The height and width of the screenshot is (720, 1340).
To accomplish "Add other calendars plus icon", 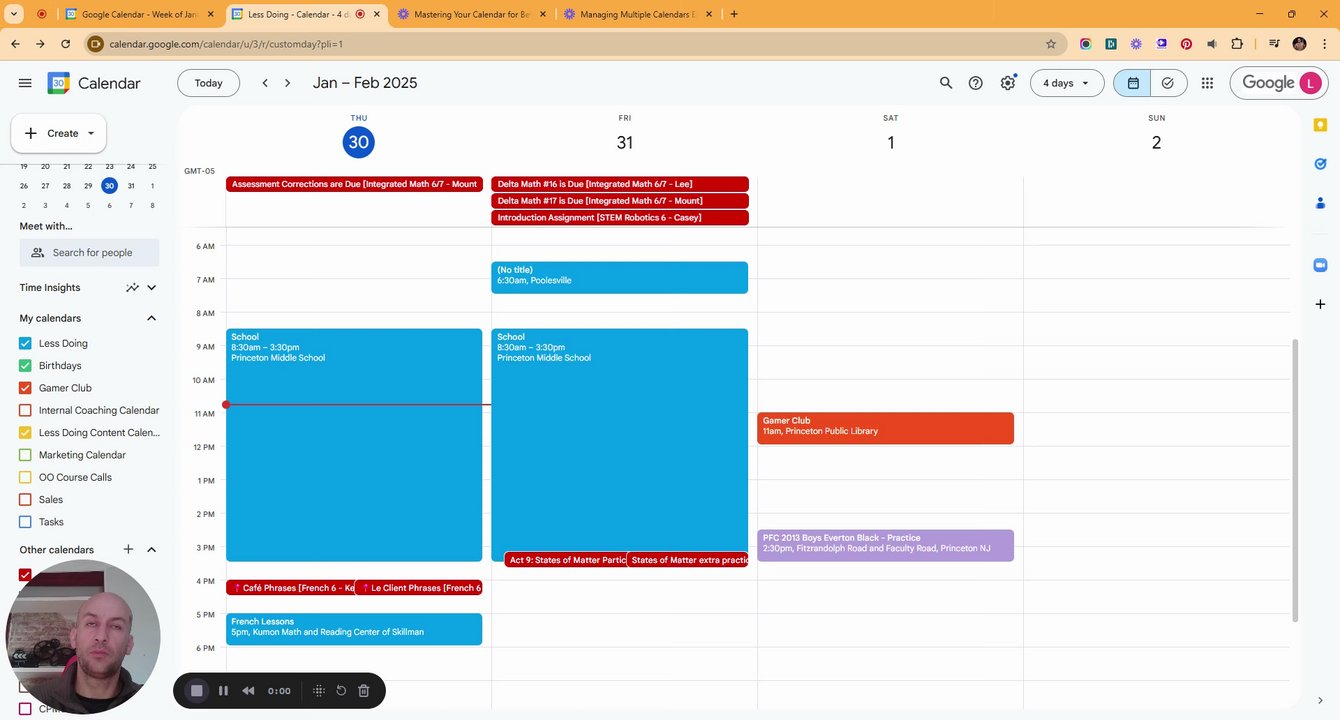I will point(128,550).
